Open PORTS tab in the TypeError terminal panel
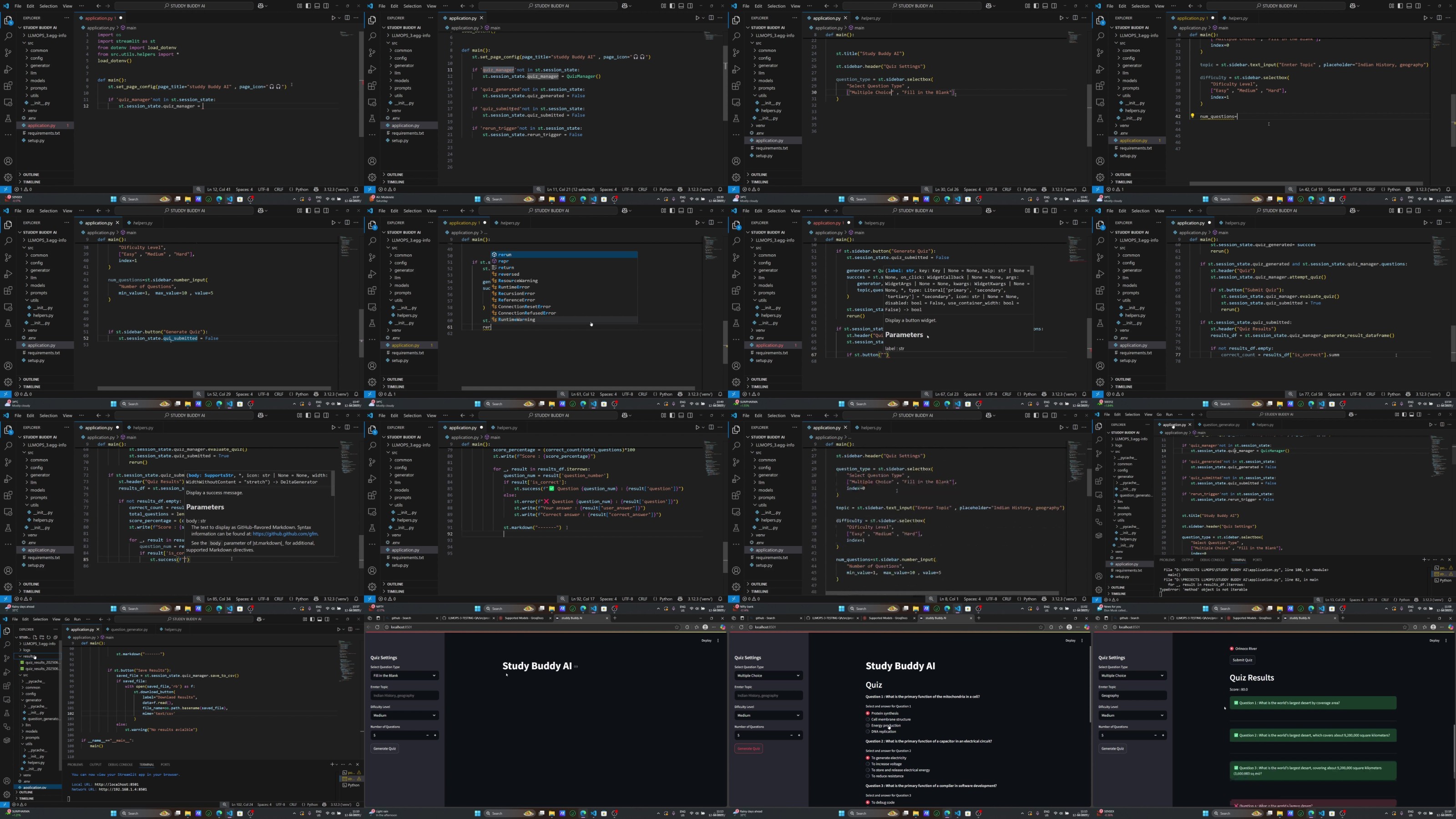The image size is (1456, 819). point(1257,560)
